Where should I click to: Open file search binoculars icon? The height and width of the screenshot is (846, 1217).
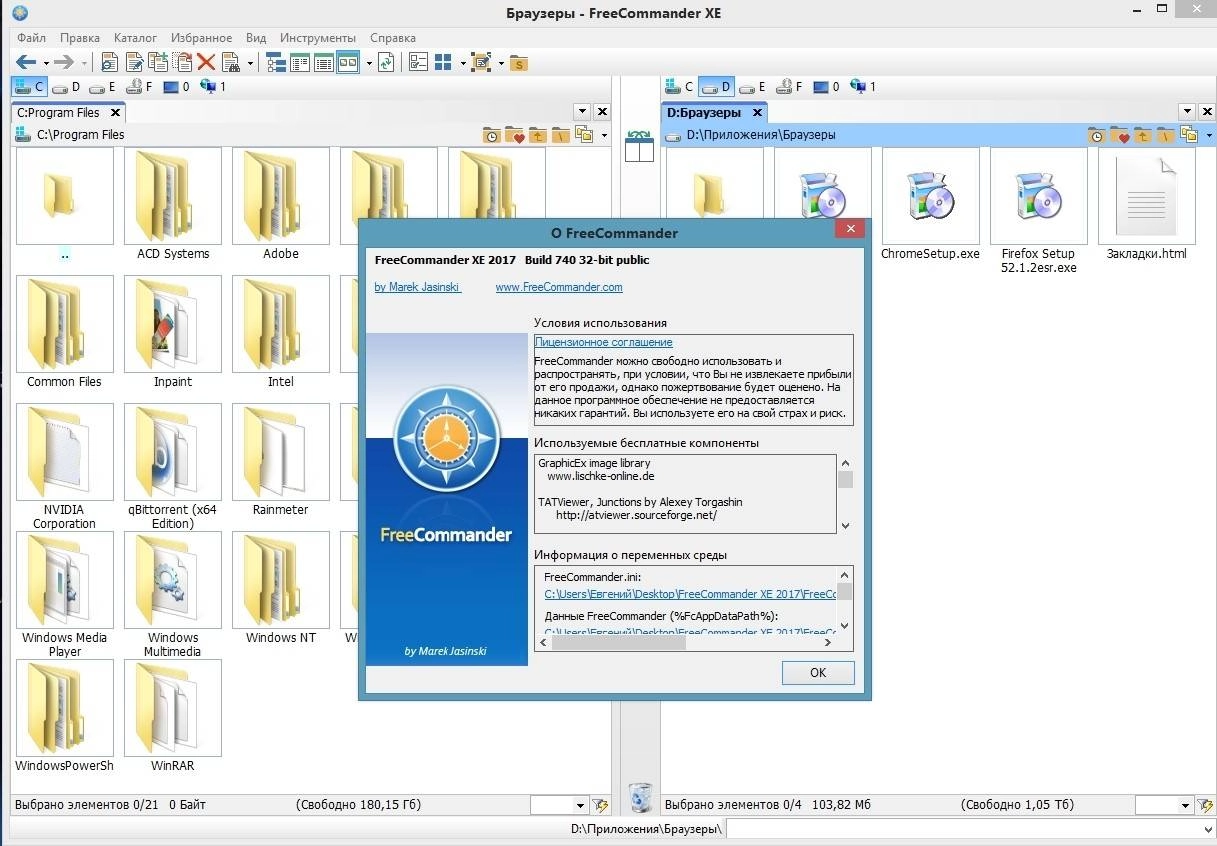[x=231, y=62]
